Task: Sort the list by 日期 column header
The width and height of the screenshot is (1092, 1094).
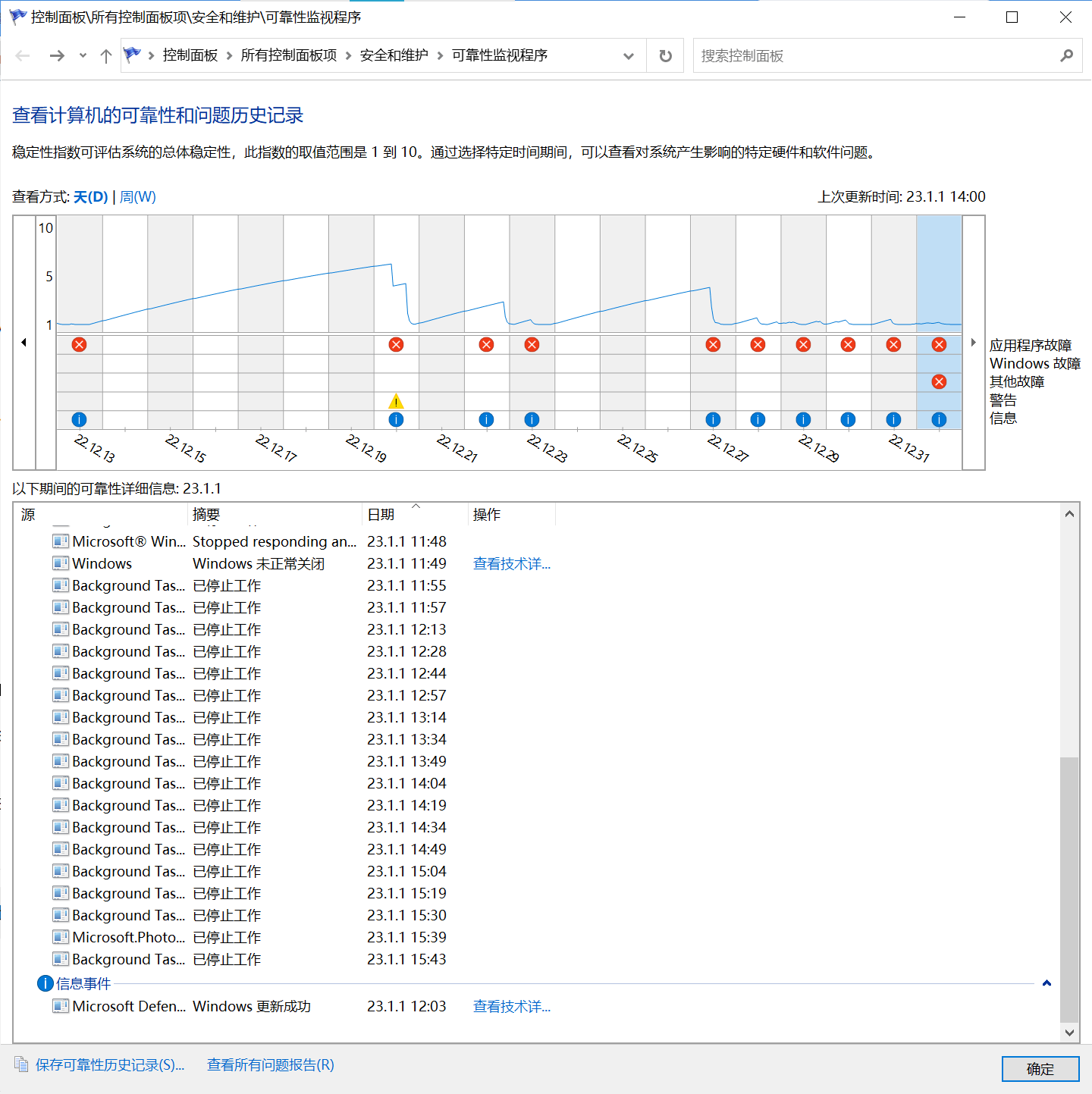Action: tap(415, 515)
